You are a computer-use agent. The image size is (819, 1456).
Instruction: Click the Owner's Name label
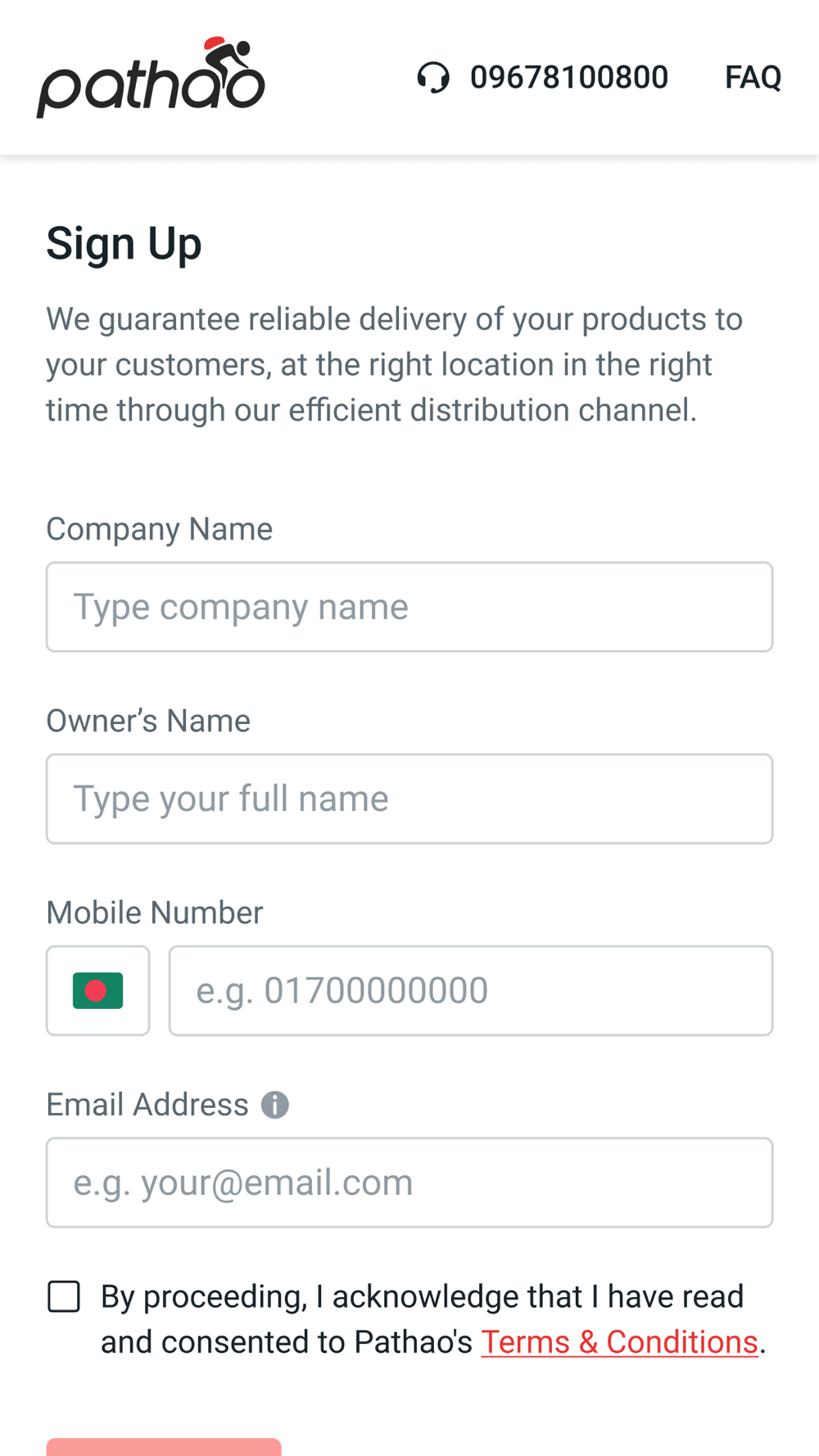pos(148,721)
